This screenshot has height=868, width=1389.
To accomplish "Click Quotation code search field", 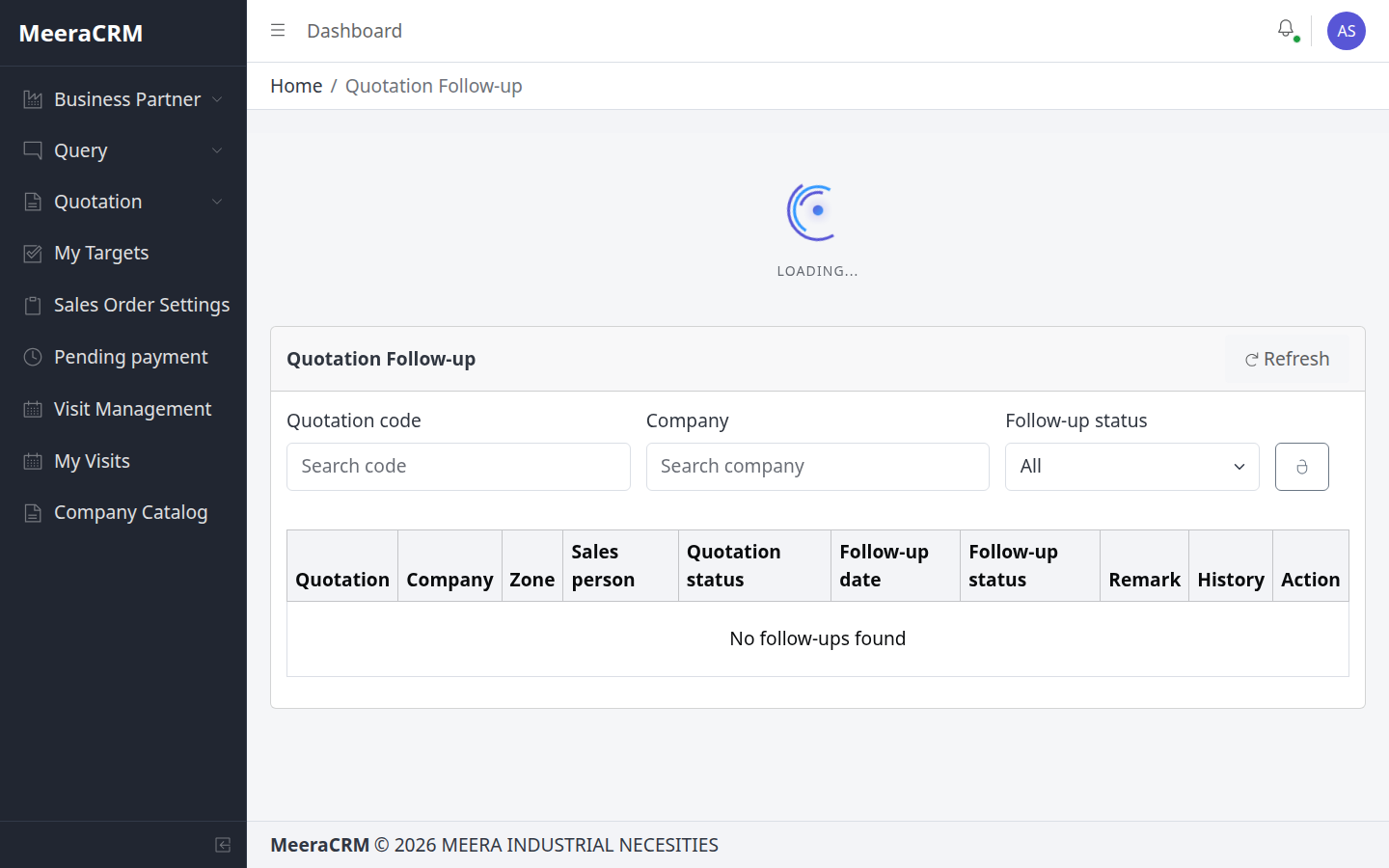I will (x=458, y=467).
